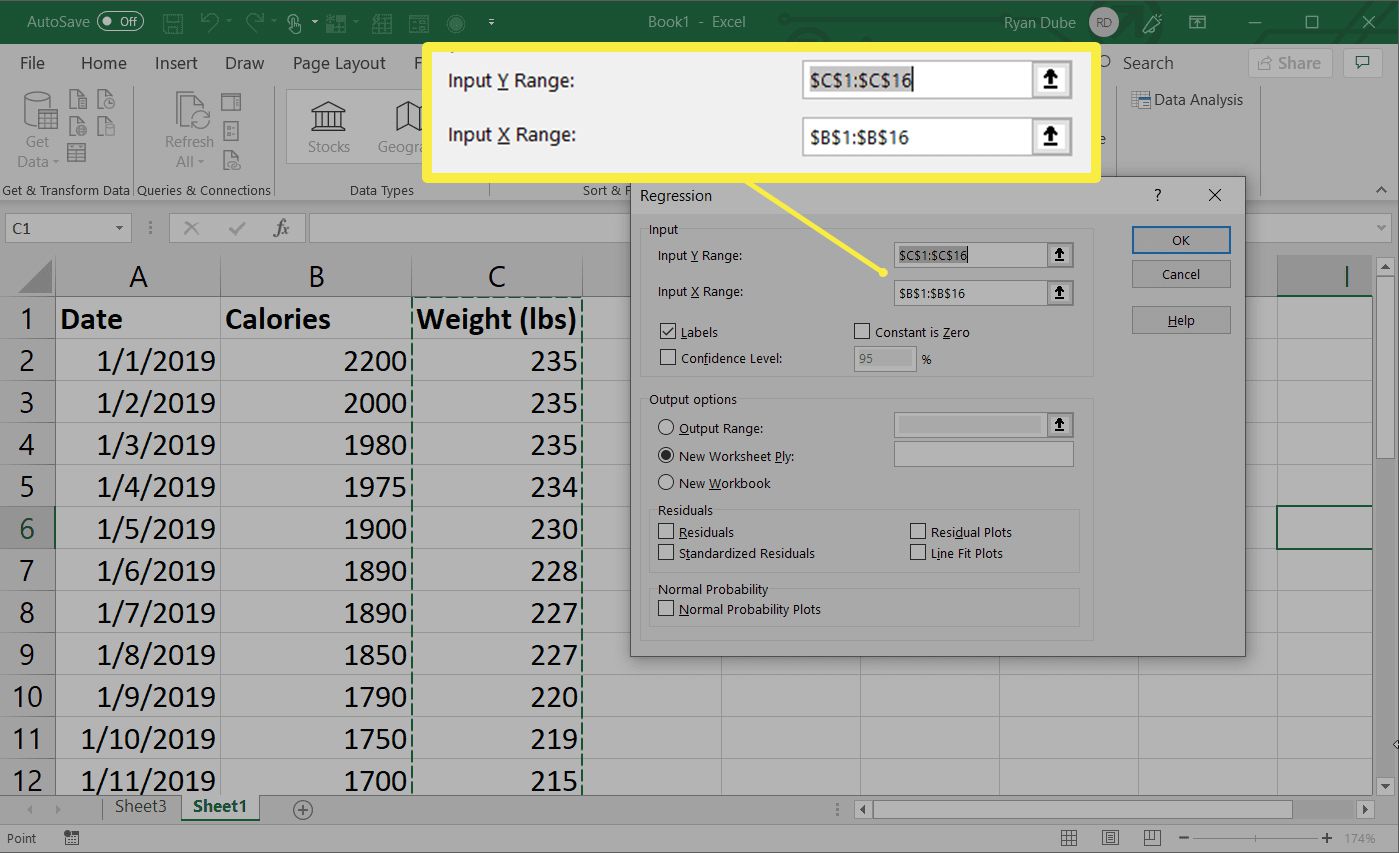Click the macro recording icon in status bar

[x=72, y=838]
